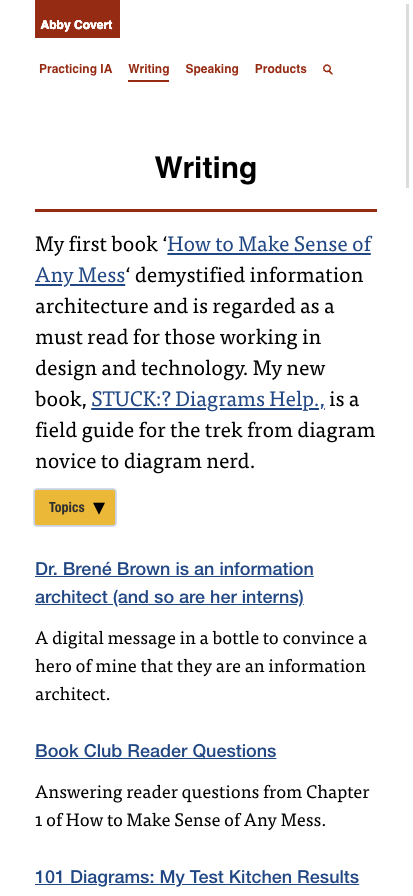Image resolution: width=413 pixels, height=896 pixels.
Task: Open the Speaking menu item
Action: coord(212,69)
